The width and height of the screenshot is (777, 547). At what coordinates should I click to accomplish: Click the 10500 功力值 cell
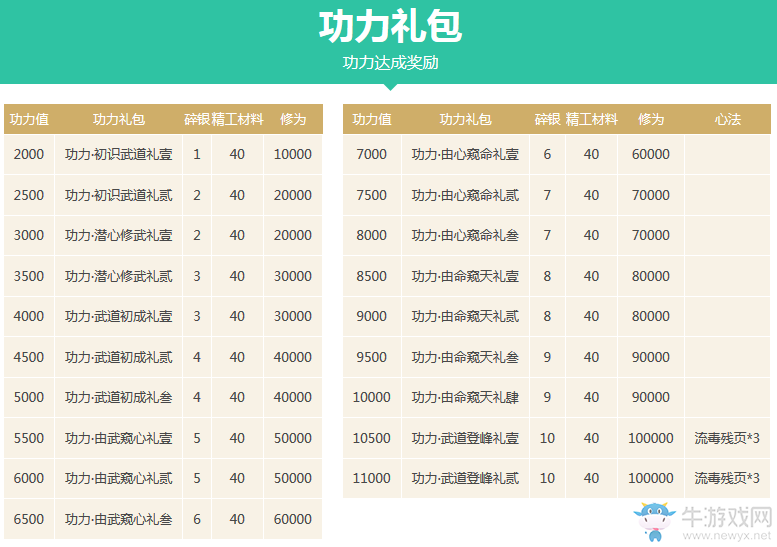coord(372,438)
